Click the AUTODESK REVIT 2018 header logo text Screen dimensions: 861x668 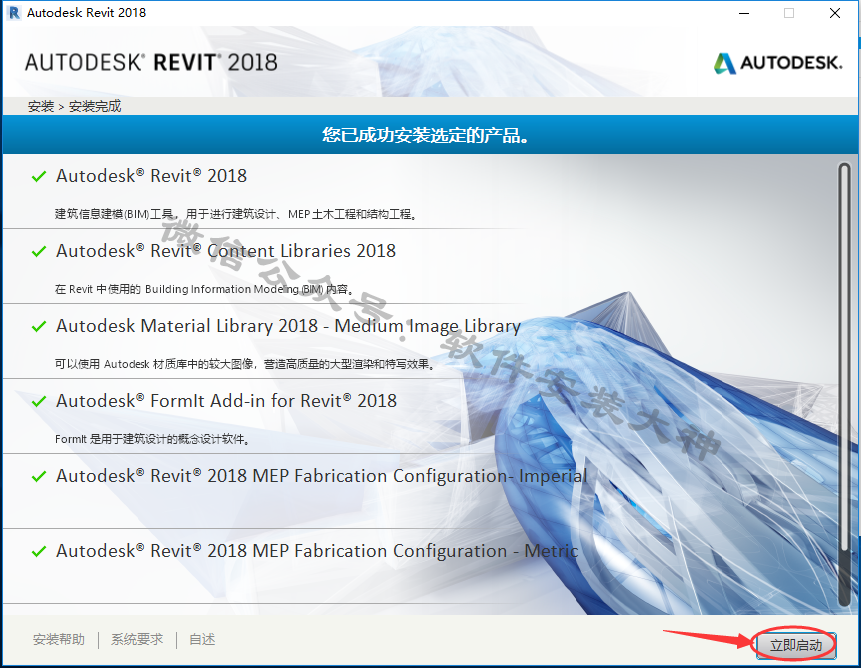click(151, 63)
